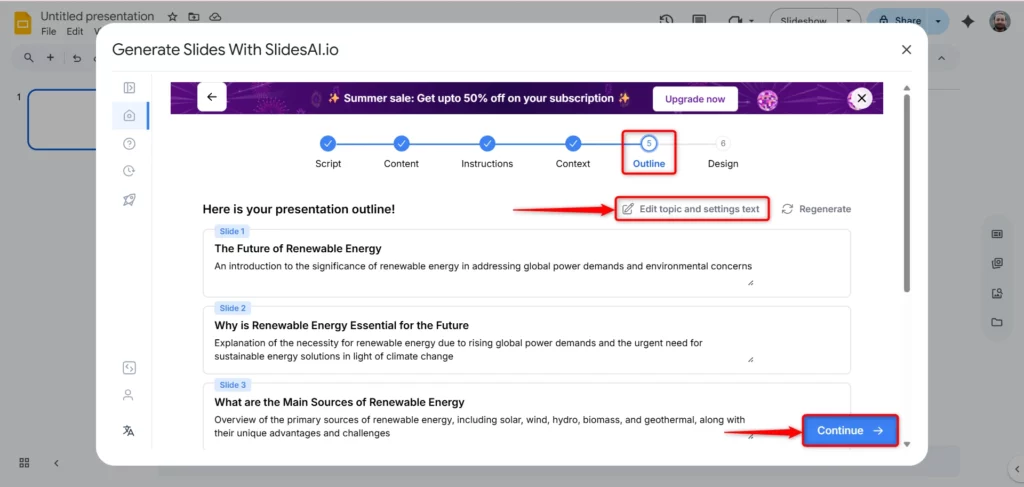Open the home icon in SlidesAI sidebar
Image resolution: width=1024 pixels, height=487 pixels.
[129, 115]
